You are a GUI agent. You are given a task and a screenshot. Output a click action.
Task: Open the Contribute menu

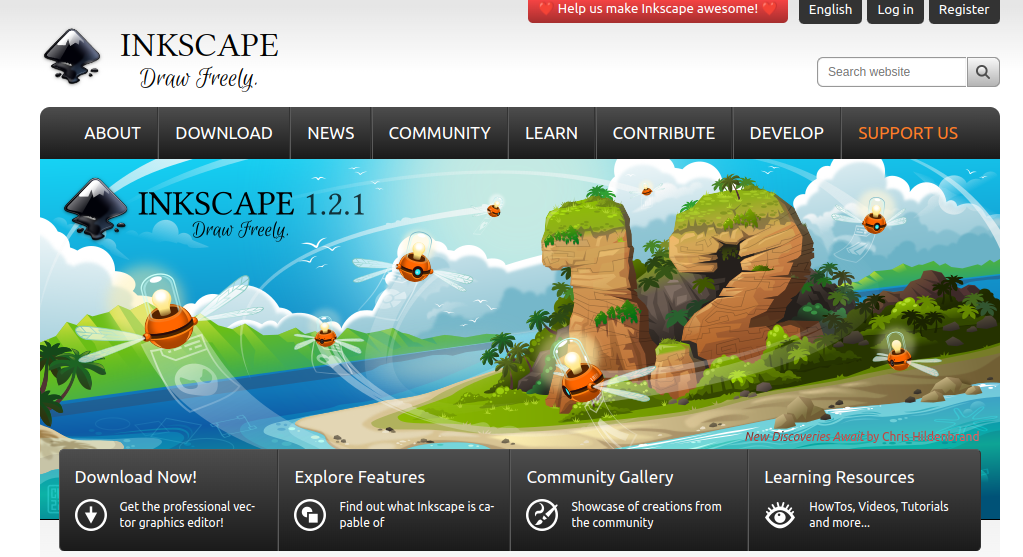pyautogui.click(x=664, y=133)
